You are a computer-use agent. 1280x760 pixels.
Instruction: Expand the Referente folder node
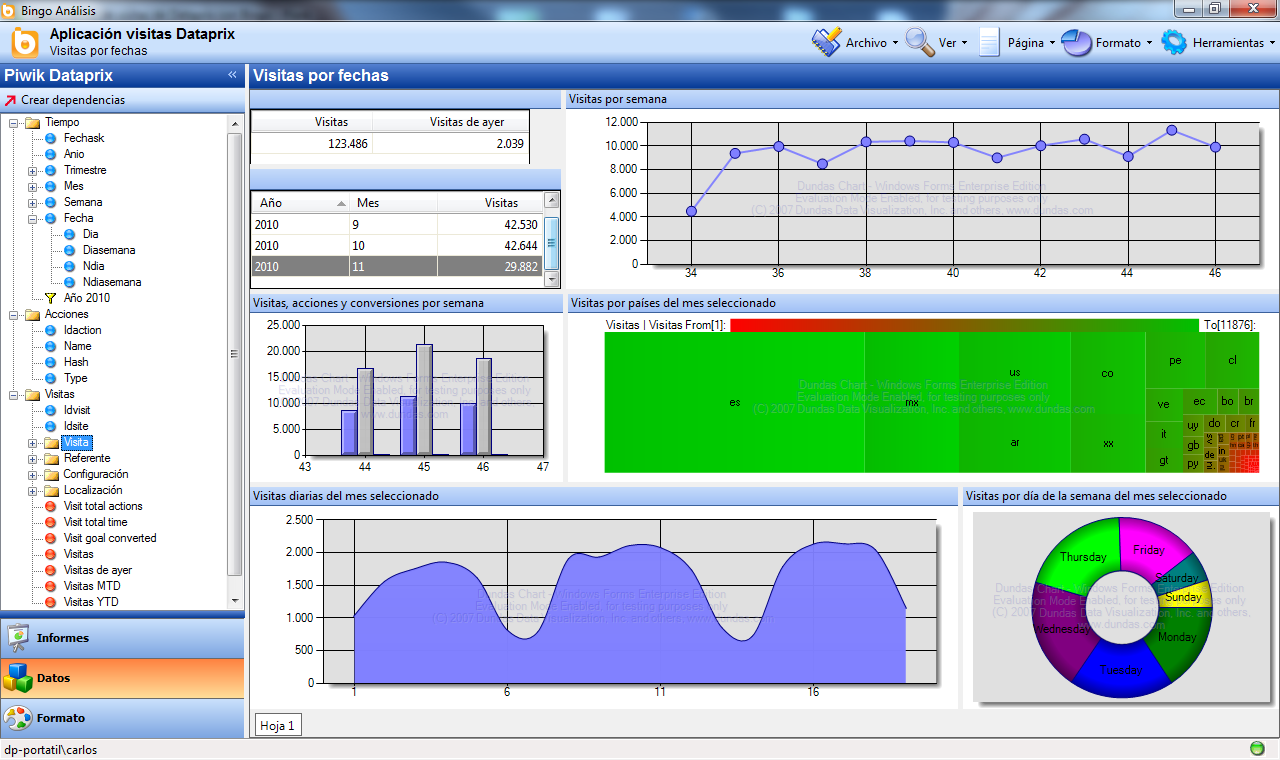click(x=33, y=459)
